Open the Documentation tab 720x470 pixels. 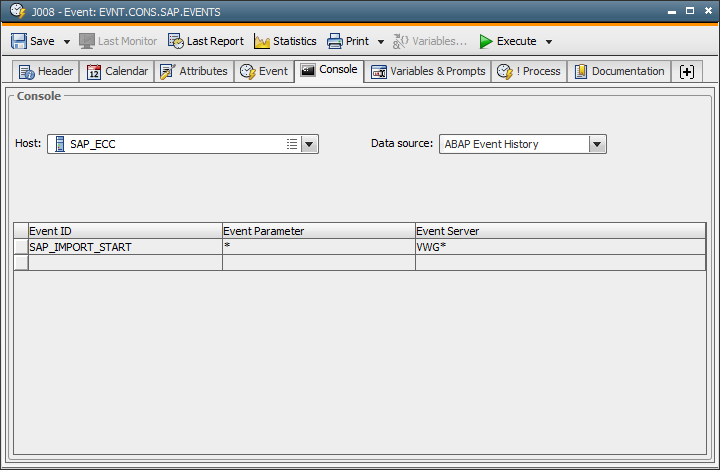pyautogui.click(x=619, y=72)
